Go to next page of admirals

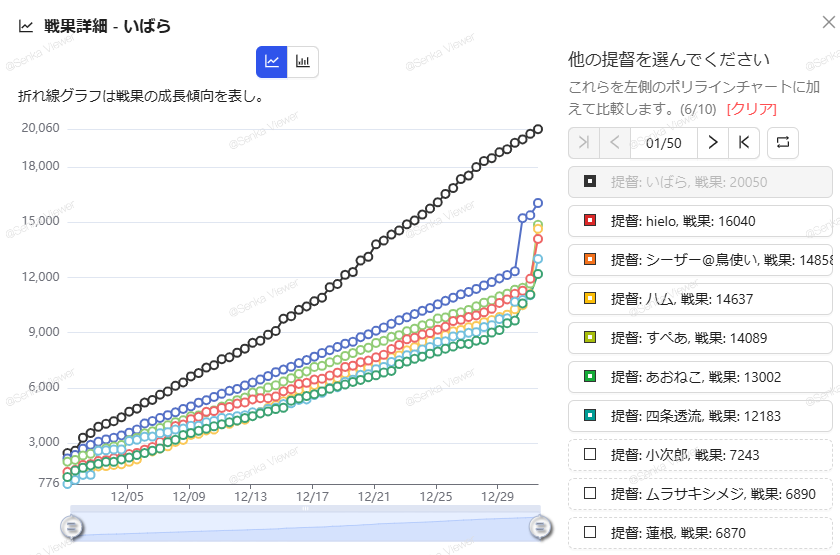tap(713, 143)
